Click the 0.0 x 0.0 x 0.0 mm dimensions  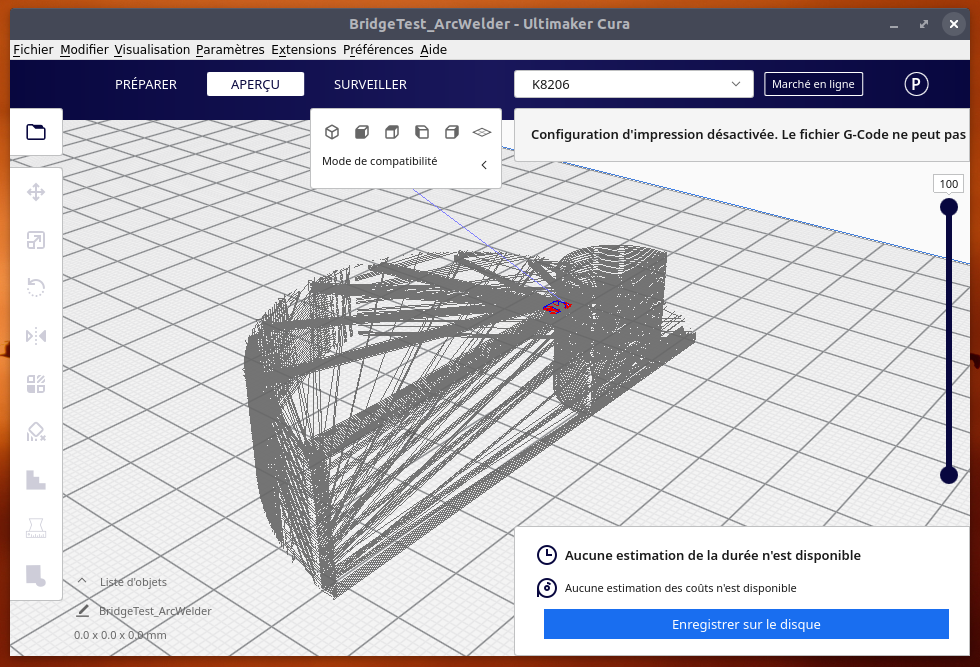coord(120,635)
